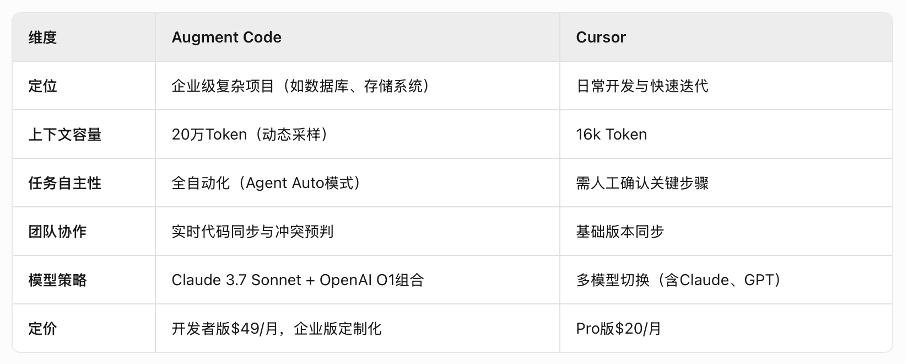
Task: Click the 模型策略 row label
Action: [x=57, y=280]
